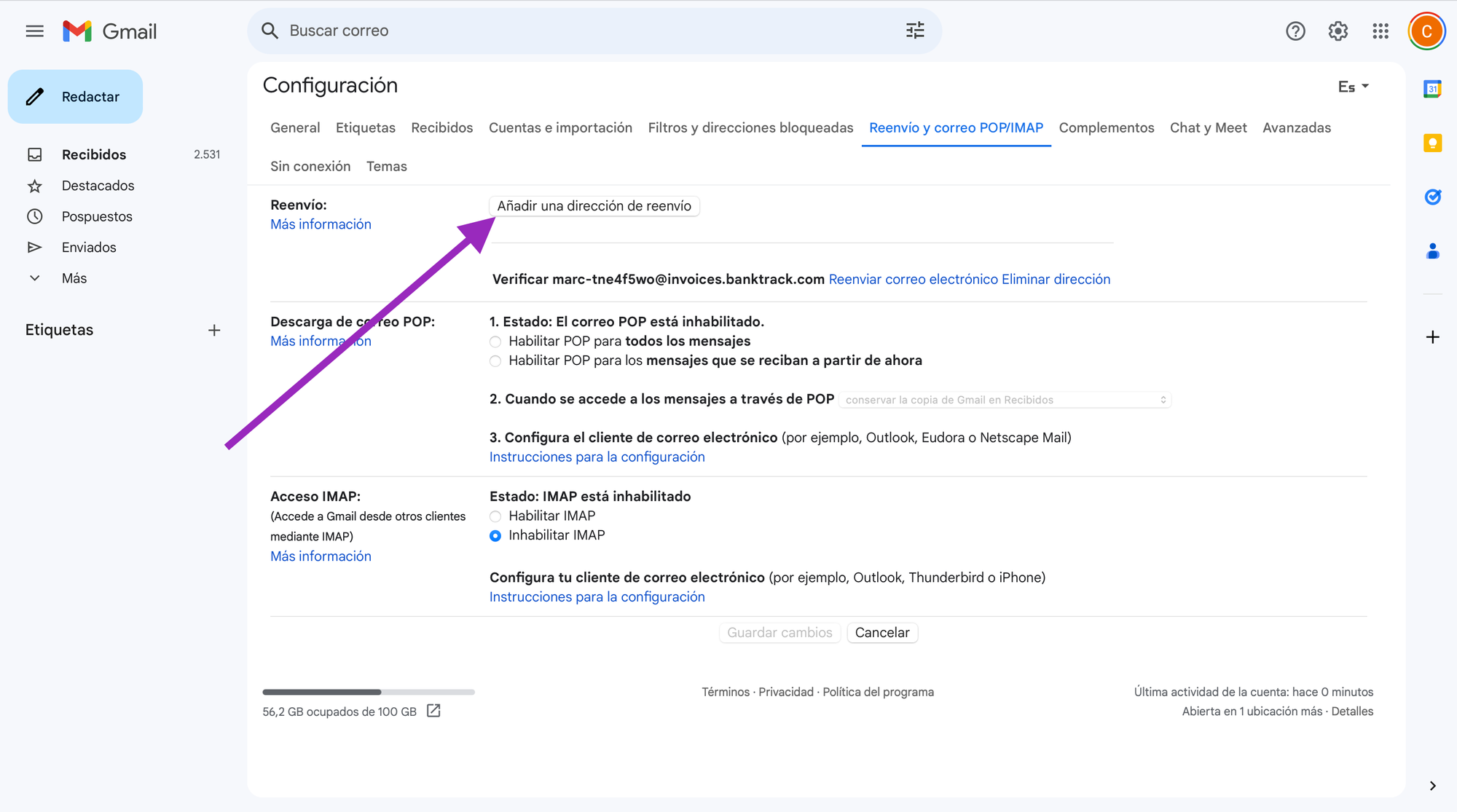The image size is (1457, 812).
Task: Open Google Calendar from the side panel
Action: pyautogui.click(x=1432, y=90)
